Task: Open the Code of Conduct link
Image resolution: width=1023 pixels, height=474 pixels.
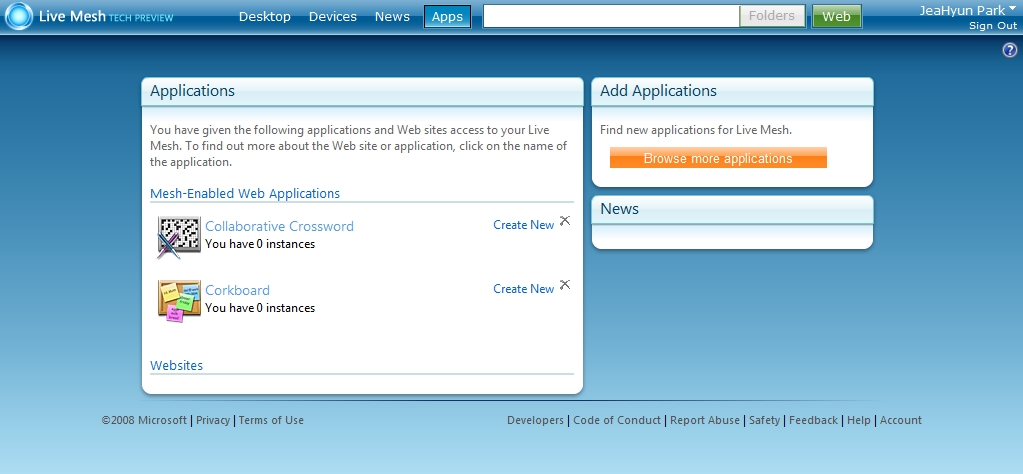Action: click(617, 421)
